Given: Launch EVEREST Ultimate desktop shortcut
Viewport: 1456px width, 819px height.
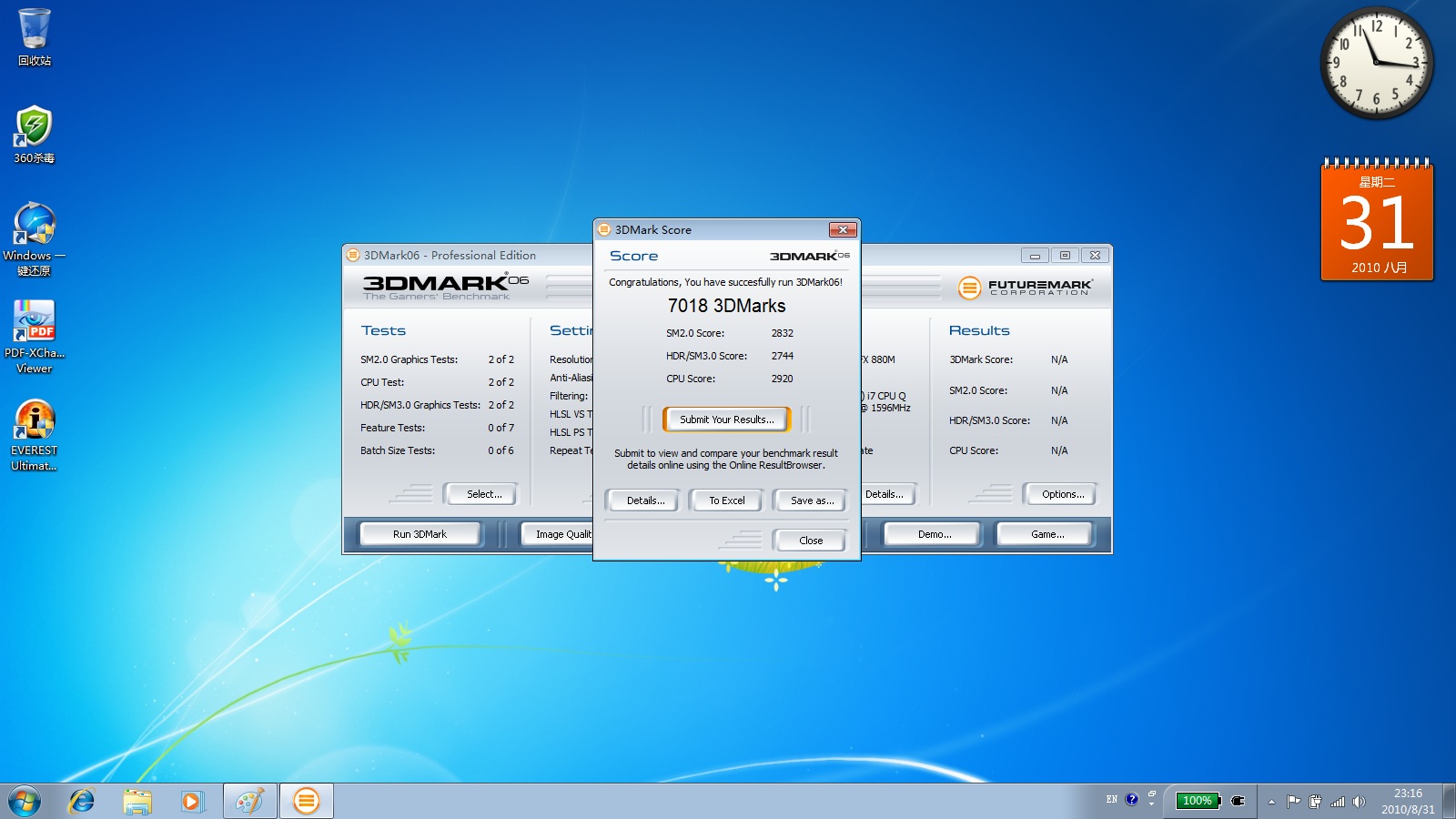Looking at the screenshot, I should coord(35,435).
